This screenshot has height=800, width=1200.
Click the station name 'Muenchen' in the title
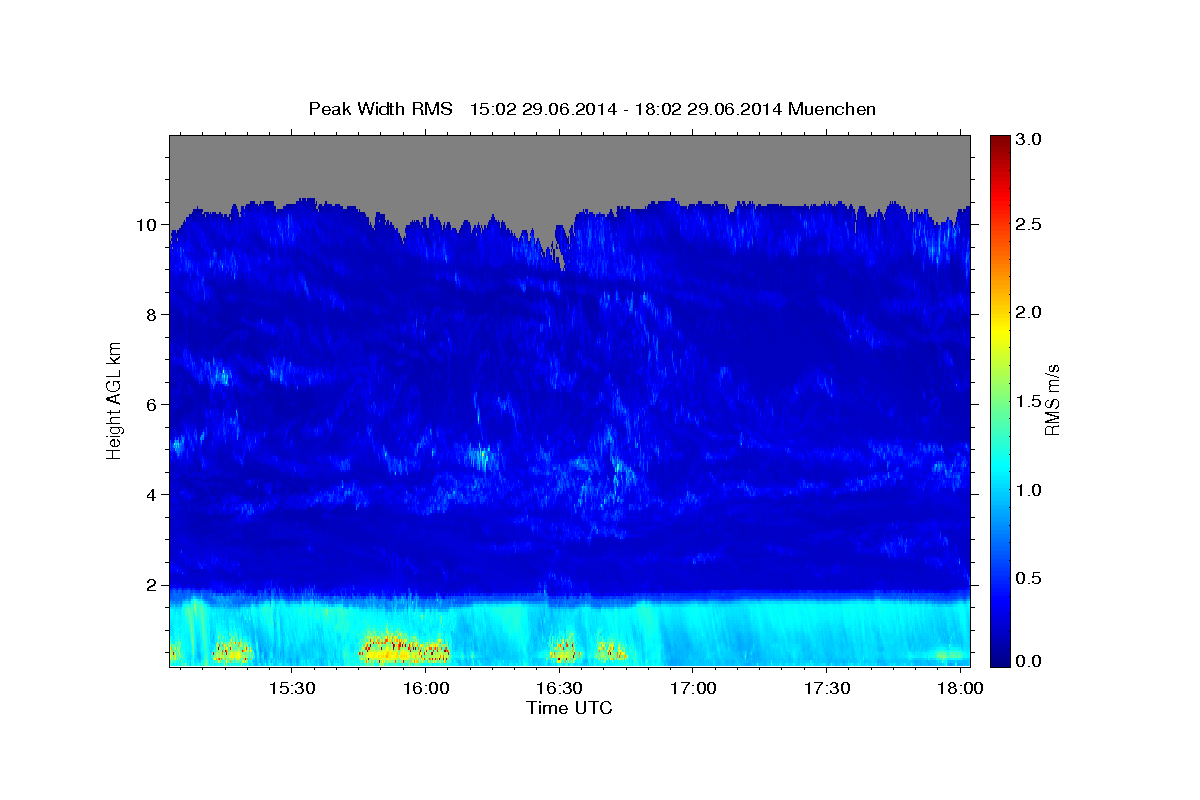coord(832,109)
